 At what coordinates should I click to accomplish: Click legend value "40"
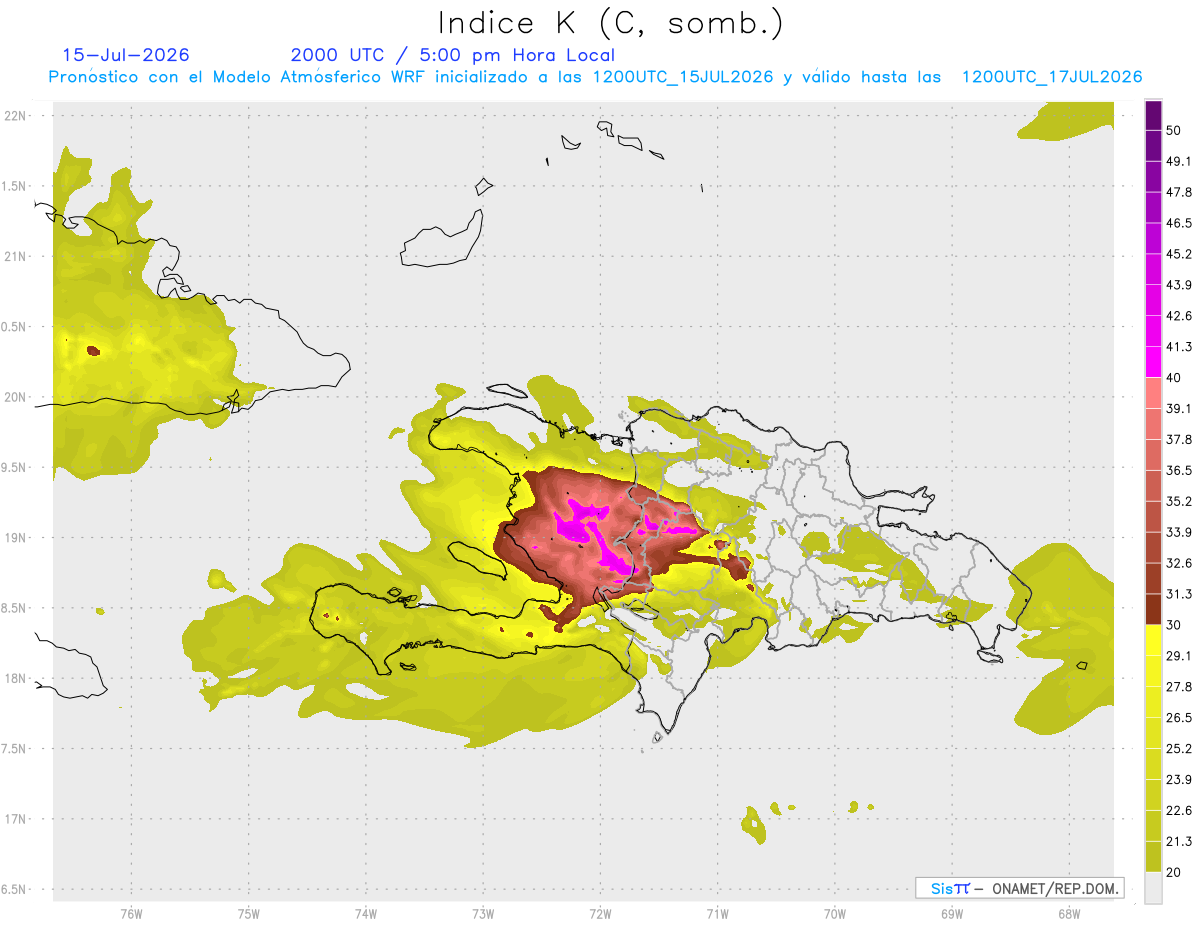tap(1174, 378)
